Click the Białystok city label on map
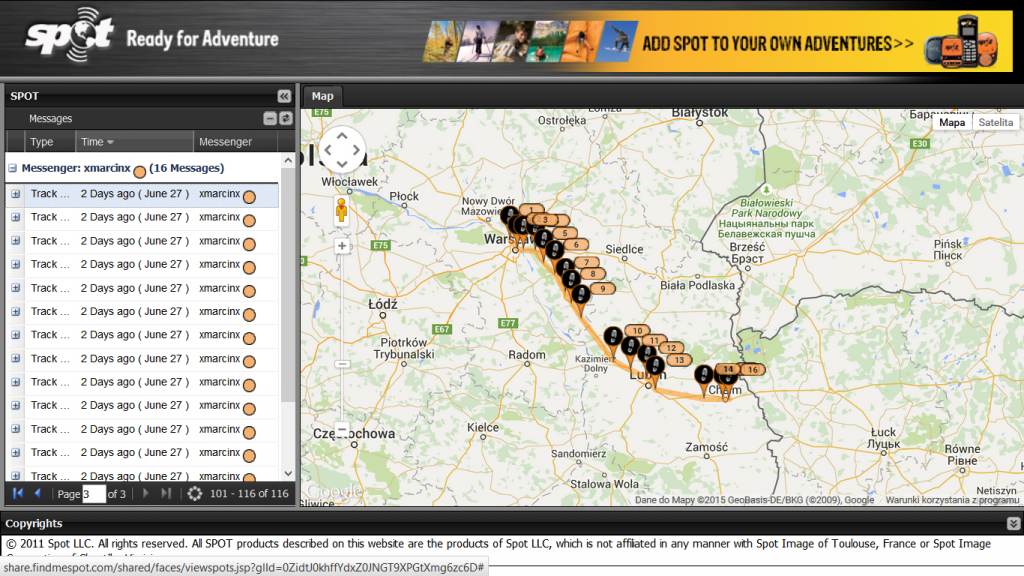Screen dimensions: 1024x576 coord(700,113)
